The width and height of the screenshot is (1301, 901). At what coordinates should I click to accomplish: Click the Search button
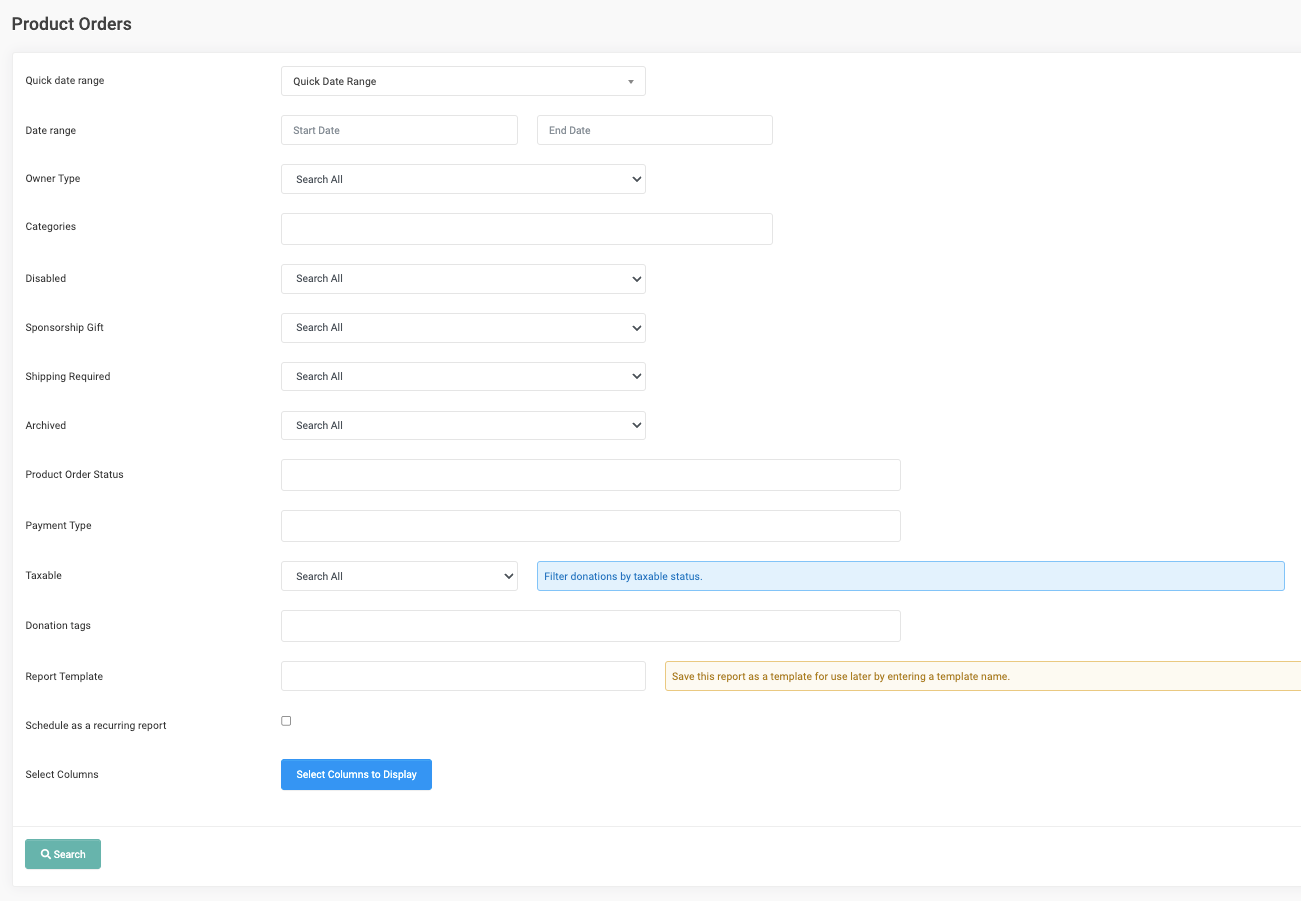tap(62, 853)
